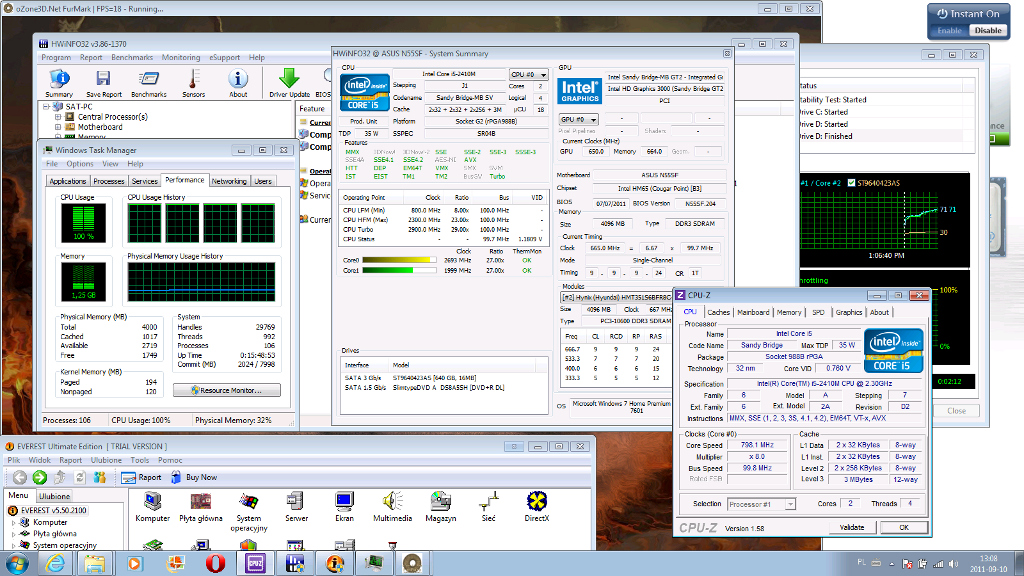Open Opera browser from the taskbar
This screenshot has width=1024, height=576.
[216, 563]
